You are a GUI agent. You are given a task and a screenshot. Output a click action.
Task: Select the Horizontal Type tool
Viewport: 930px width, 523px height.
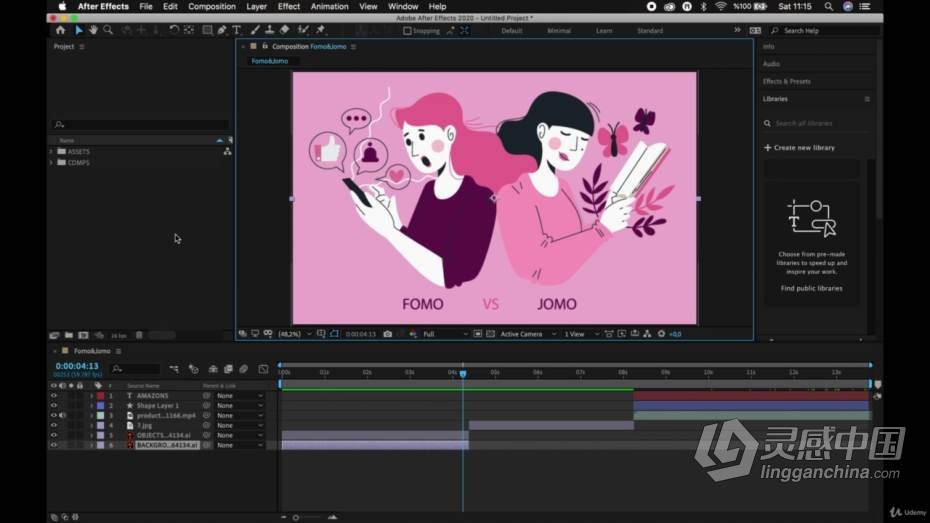[237, 30]
